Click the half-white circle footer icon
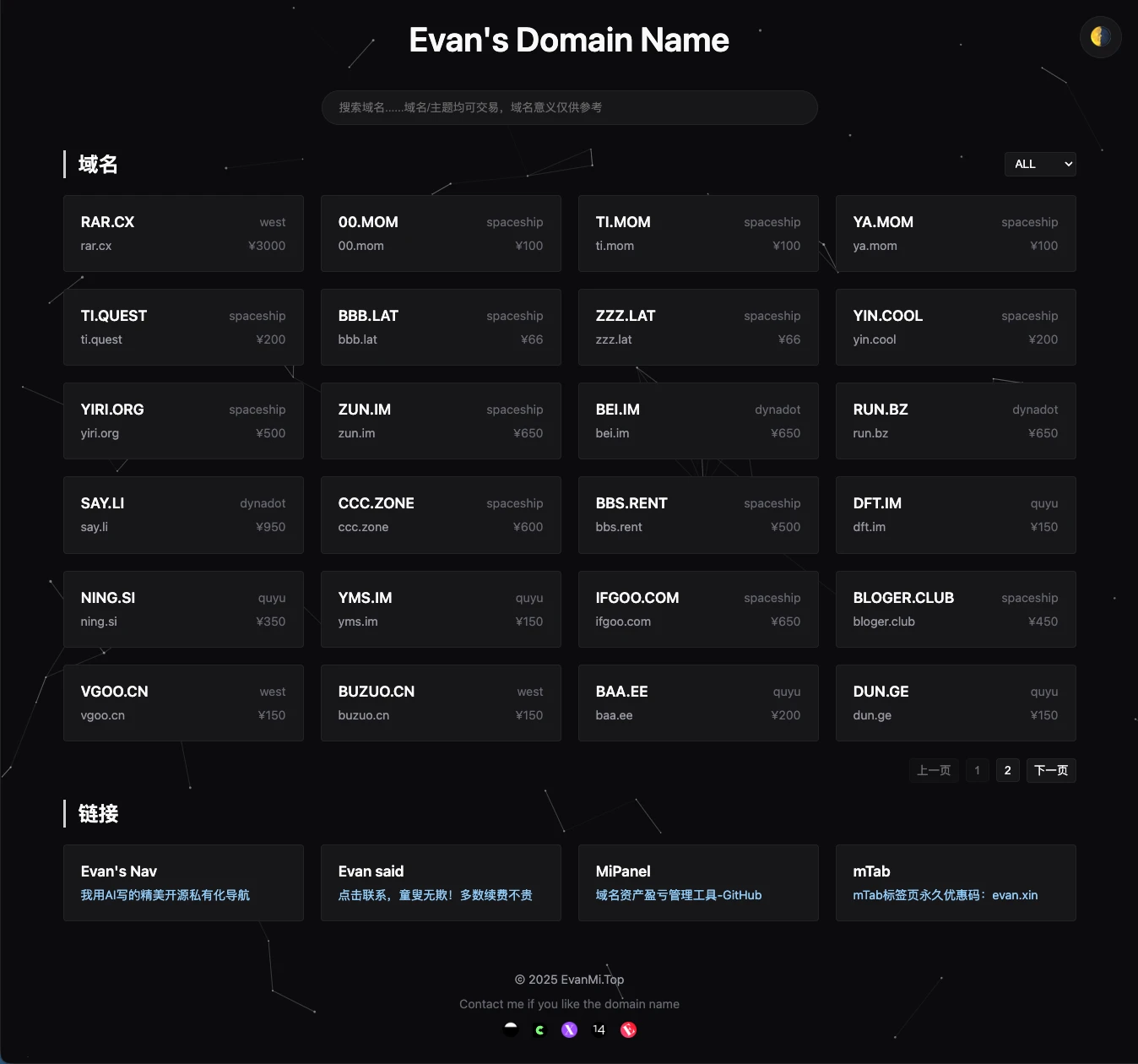This screenshot has height=1064, width=1138. pyautogui.click(x=511, y=1029)
